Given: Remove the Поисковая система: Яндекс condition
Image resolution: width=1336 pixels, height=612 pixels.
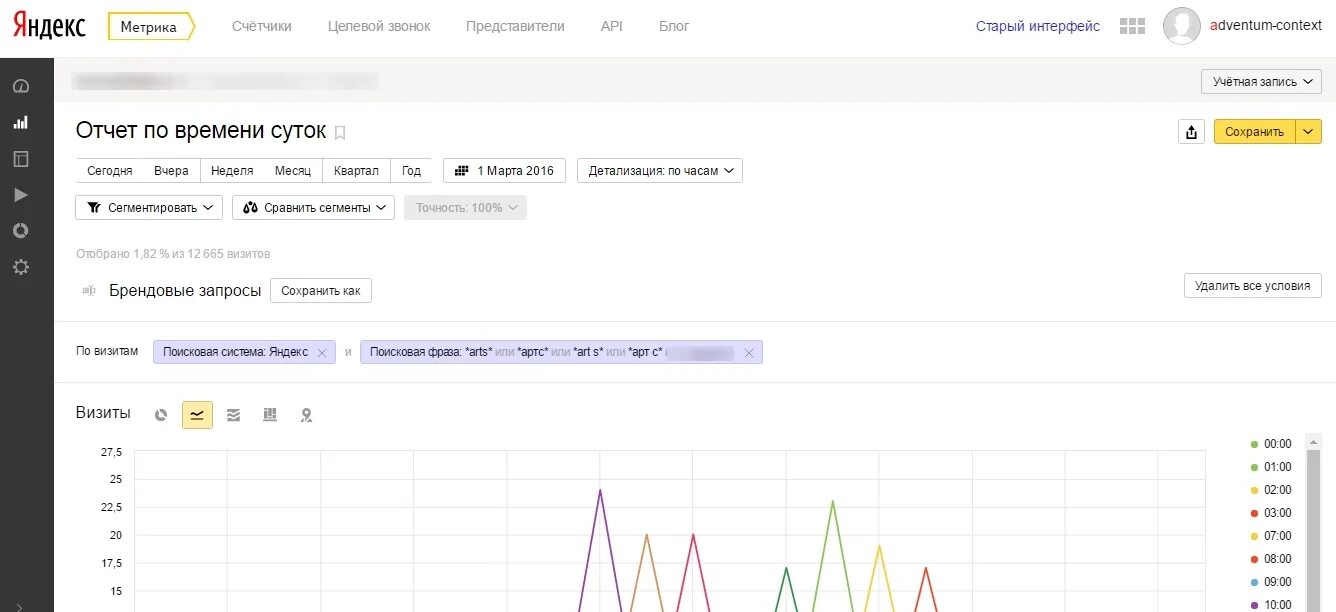Looking at the screenshot, I should coord(322,353).
